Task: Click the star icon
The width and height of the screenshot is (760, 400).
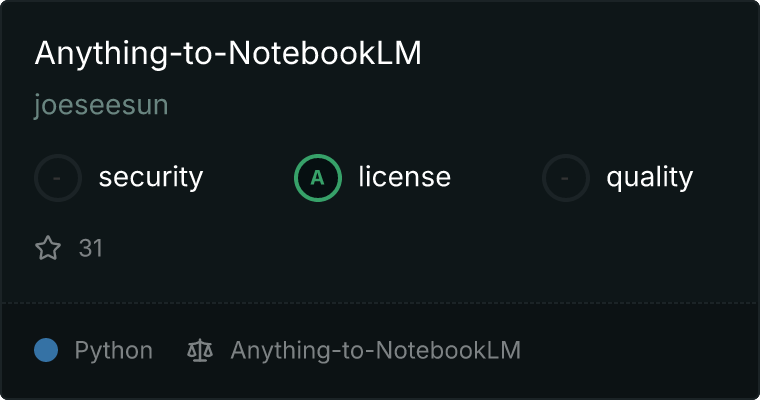Action: [48, 248]
